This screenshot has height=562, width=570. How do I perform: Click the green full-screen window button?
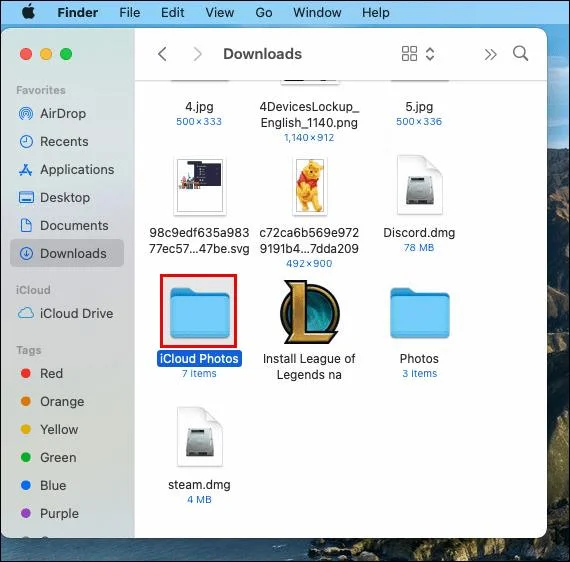[66, 54]
